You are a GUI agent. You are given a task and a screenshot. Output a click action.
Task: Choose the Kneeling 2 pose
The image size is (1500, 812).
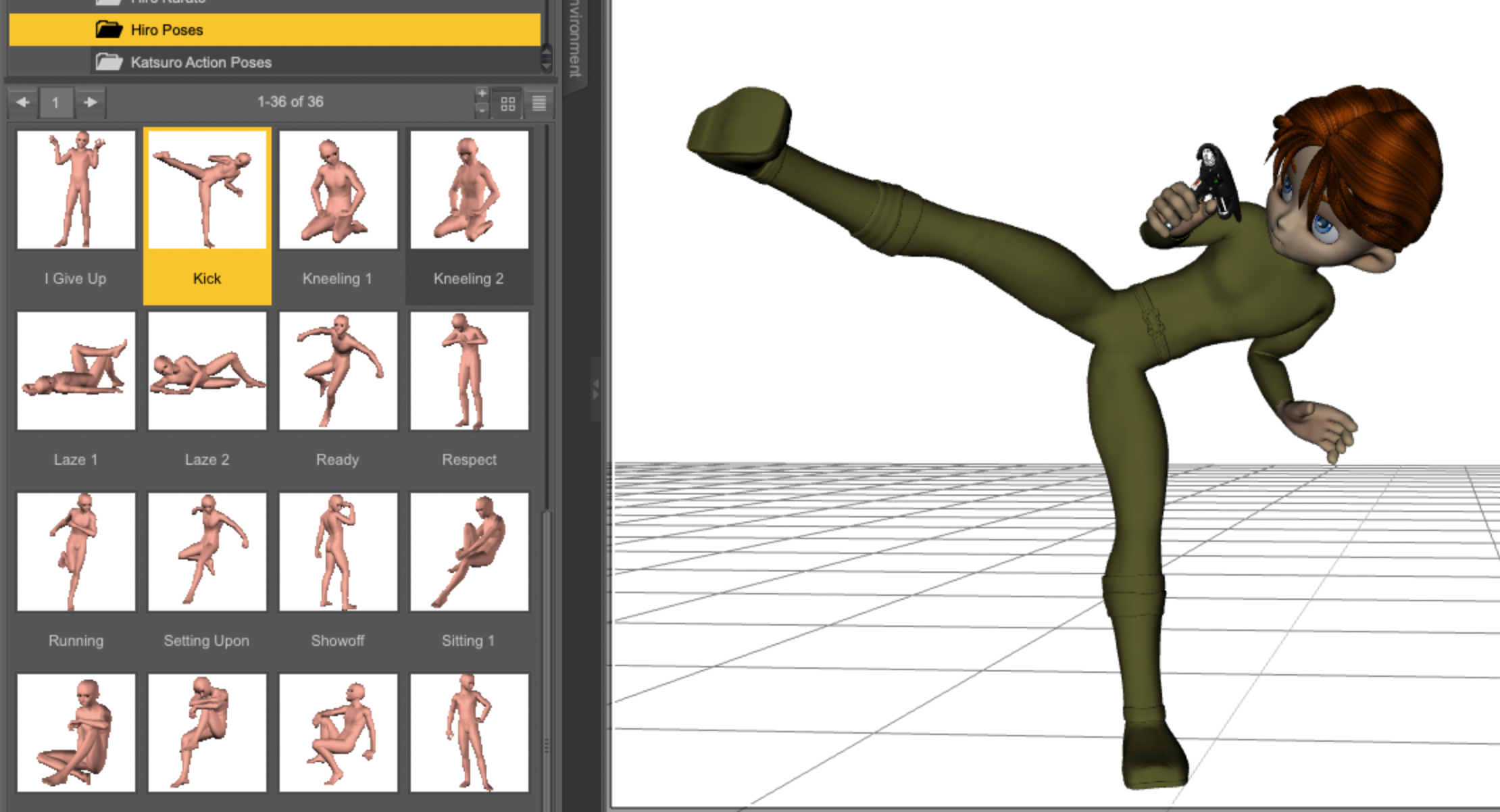469,191
